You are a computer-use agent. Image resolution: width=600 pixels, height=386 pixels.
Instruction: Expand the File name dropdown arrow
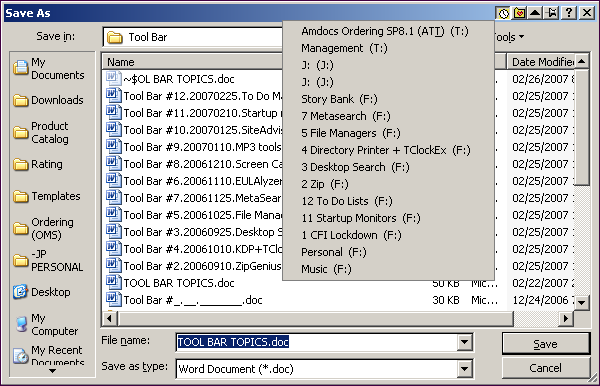click(465, 342)
